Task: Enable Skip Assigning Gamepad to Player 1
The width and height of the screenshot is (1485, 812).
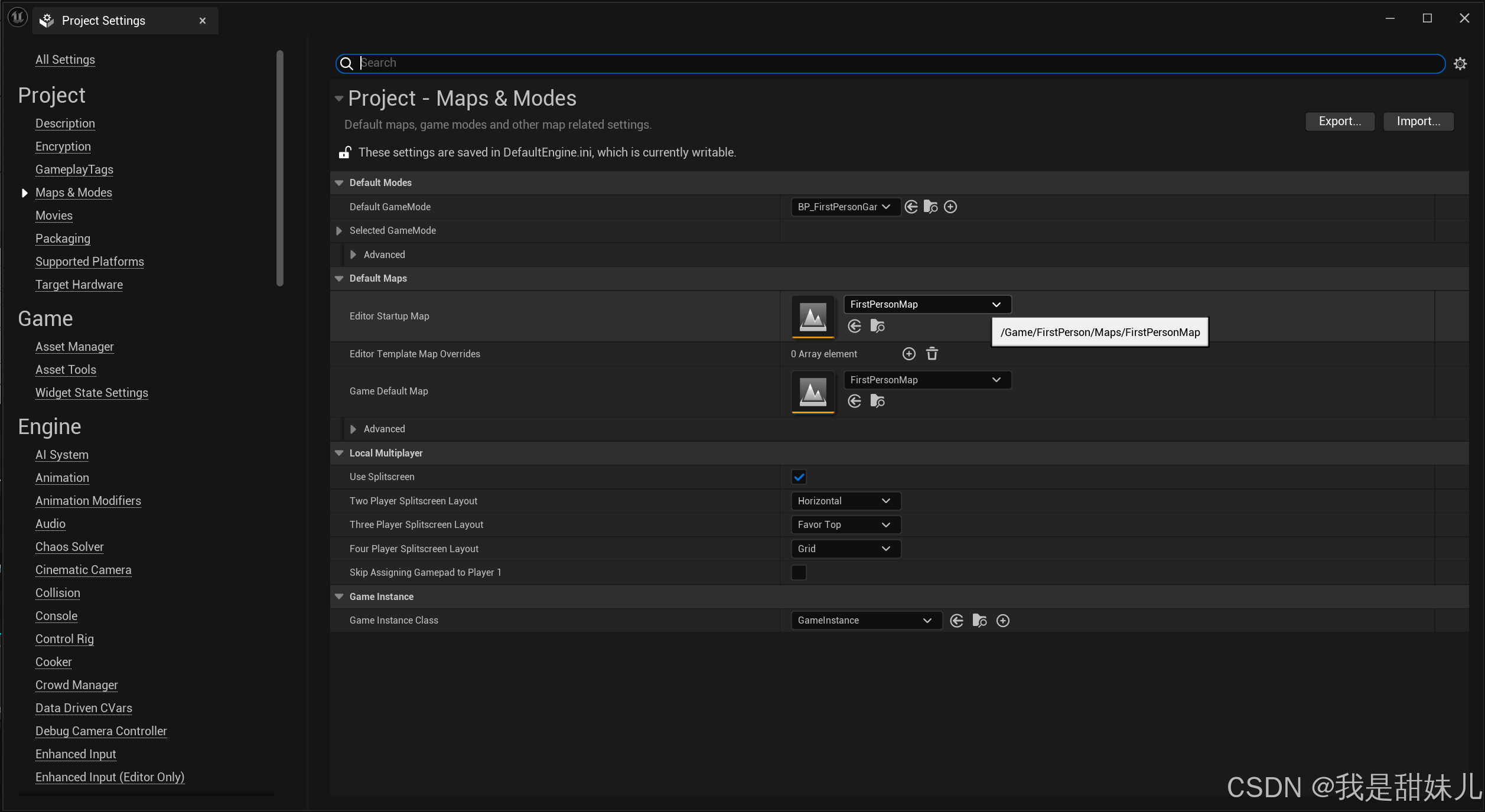Action: tap(799, 573)
